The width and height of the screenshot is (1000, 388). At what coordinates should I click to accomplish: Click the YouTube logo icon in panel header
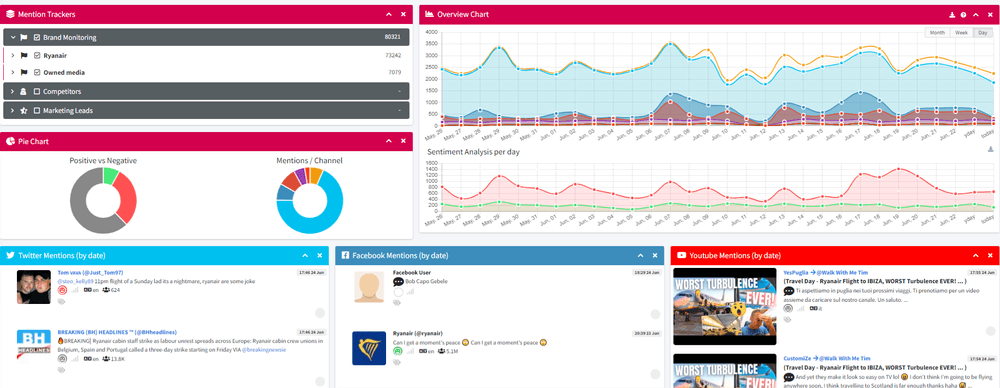682,255
